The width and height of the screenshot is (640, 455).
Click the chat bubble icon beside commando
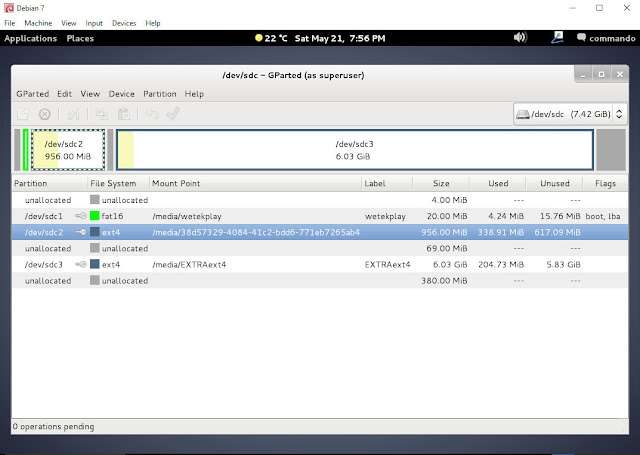tap(581, 38)
